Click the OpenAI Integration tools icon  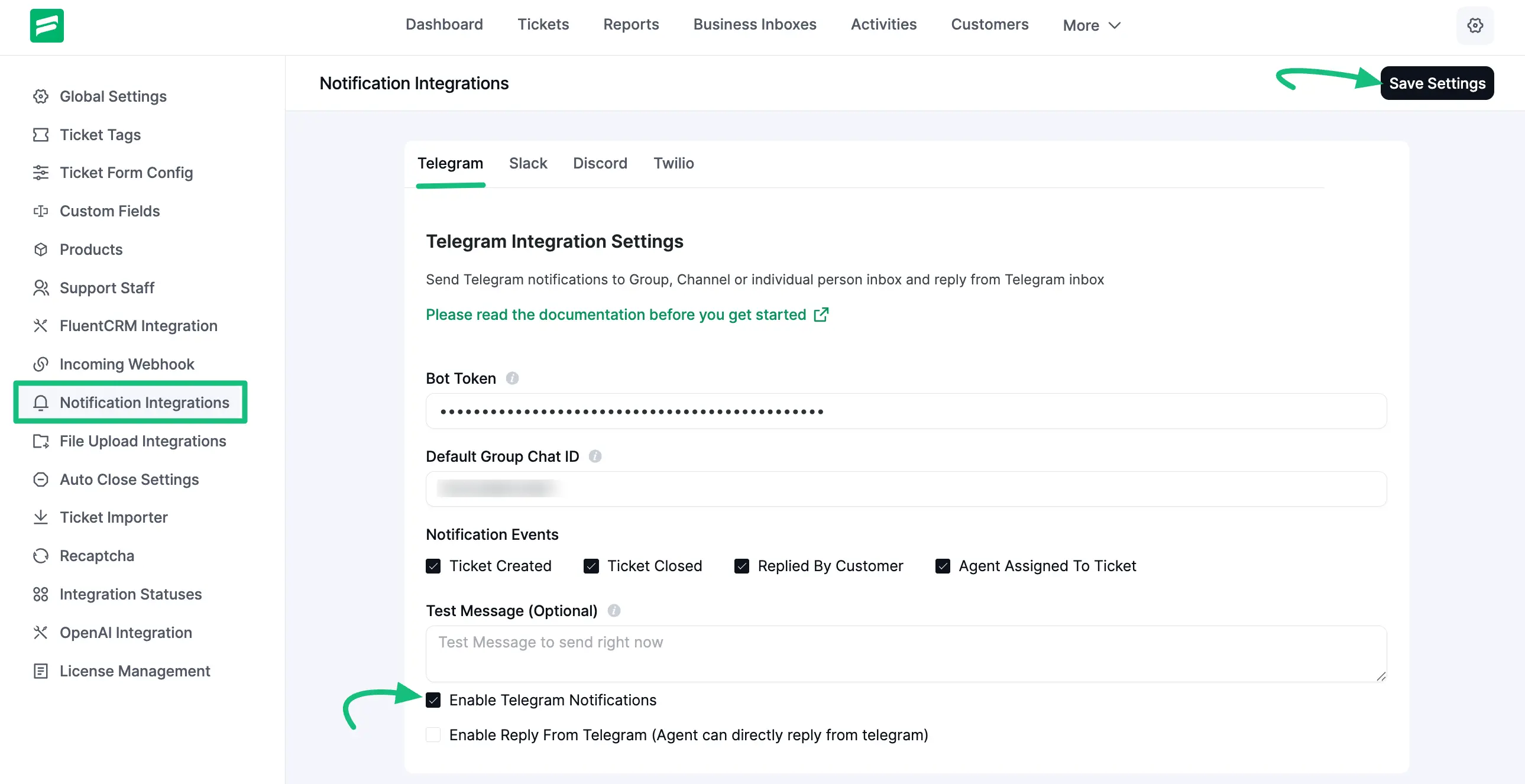pyautogui.click(x=40, y=633)
